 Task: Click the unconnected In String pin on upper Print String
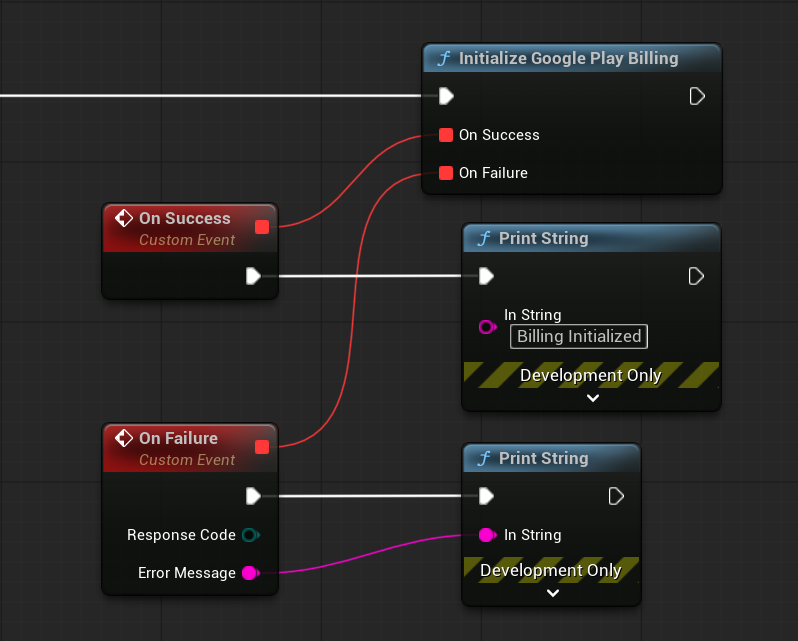(x=488, y=327)
